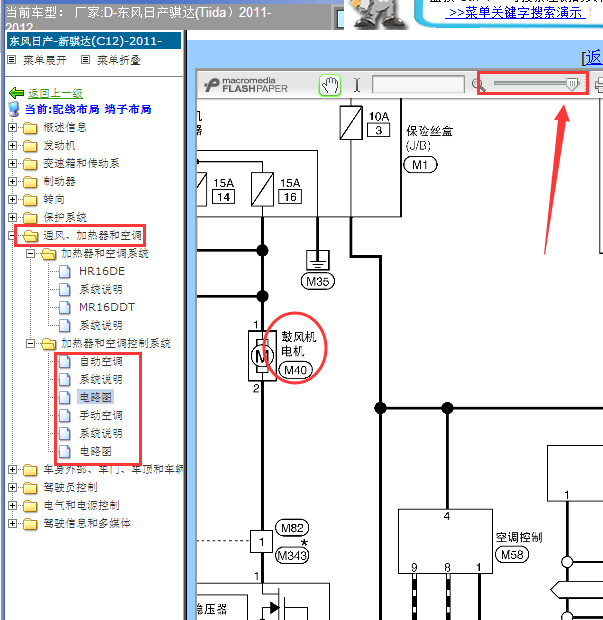Click the 保护系统 folder icon

point(30,218)
